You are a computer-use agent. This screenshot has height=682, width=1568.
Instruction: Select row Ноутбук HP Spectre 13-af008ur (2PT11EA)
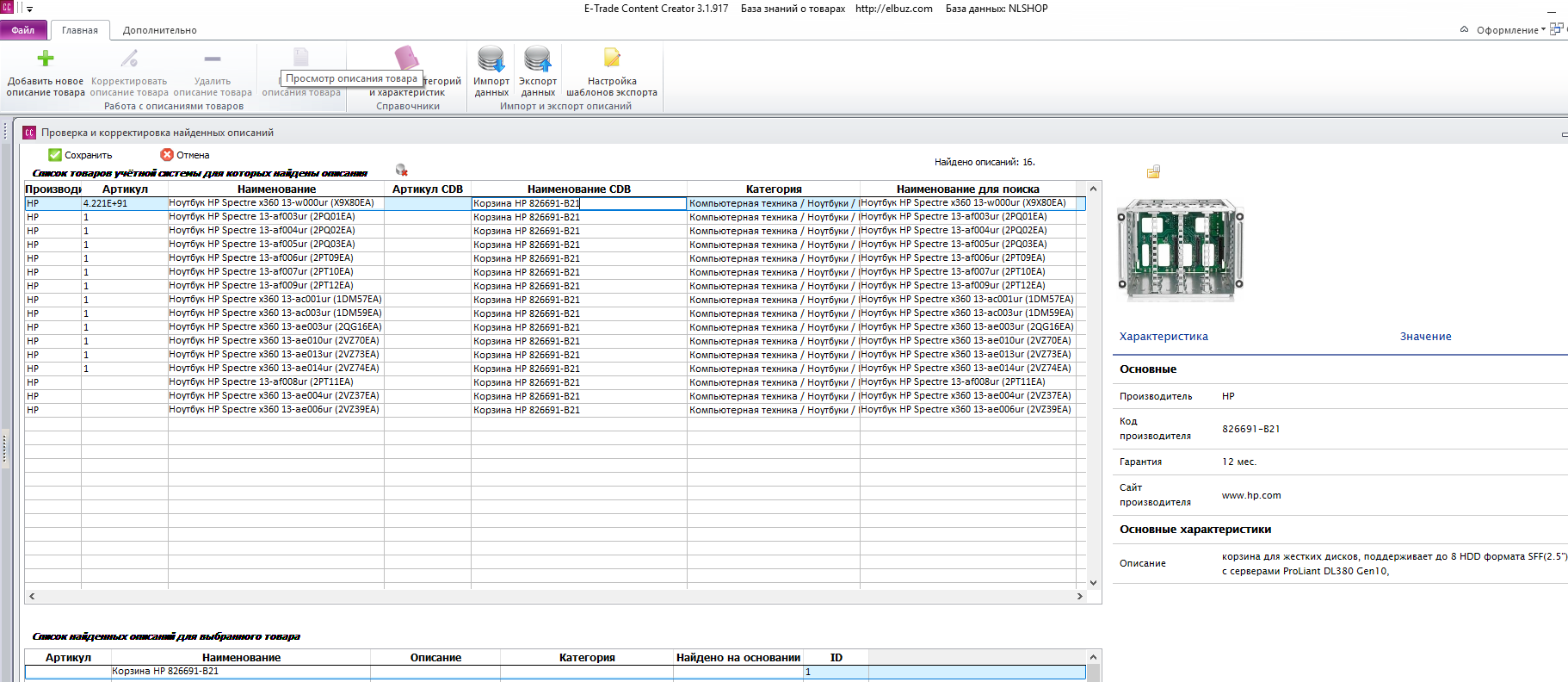coord(555,382)
